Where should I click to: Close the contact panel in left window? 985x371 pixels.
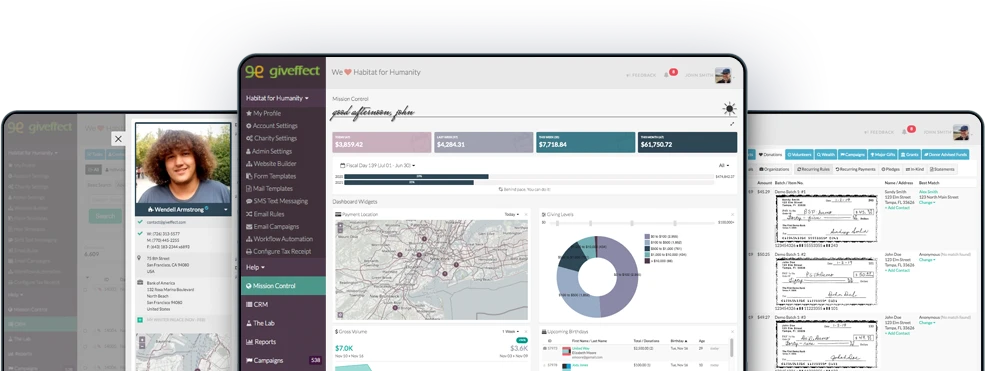(118, 139)
